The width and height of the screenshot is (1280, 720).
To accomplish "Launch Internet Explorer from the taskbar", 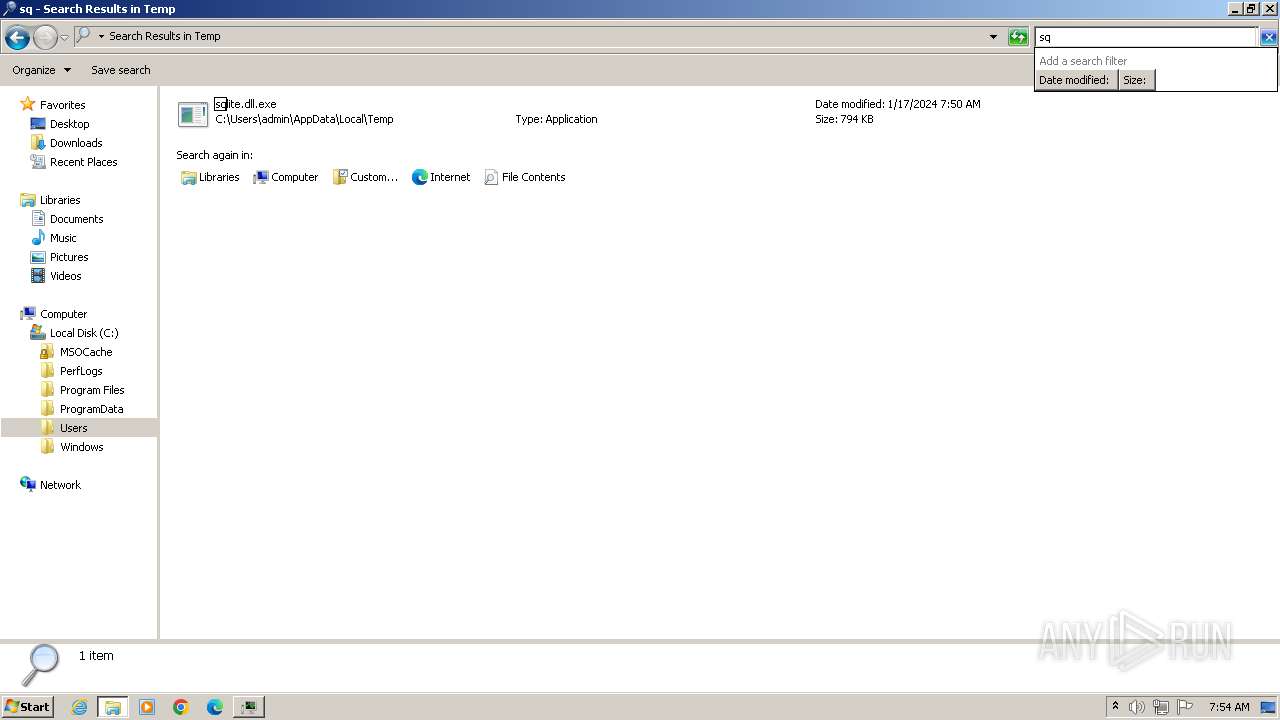I will click(x=79, y=707).
